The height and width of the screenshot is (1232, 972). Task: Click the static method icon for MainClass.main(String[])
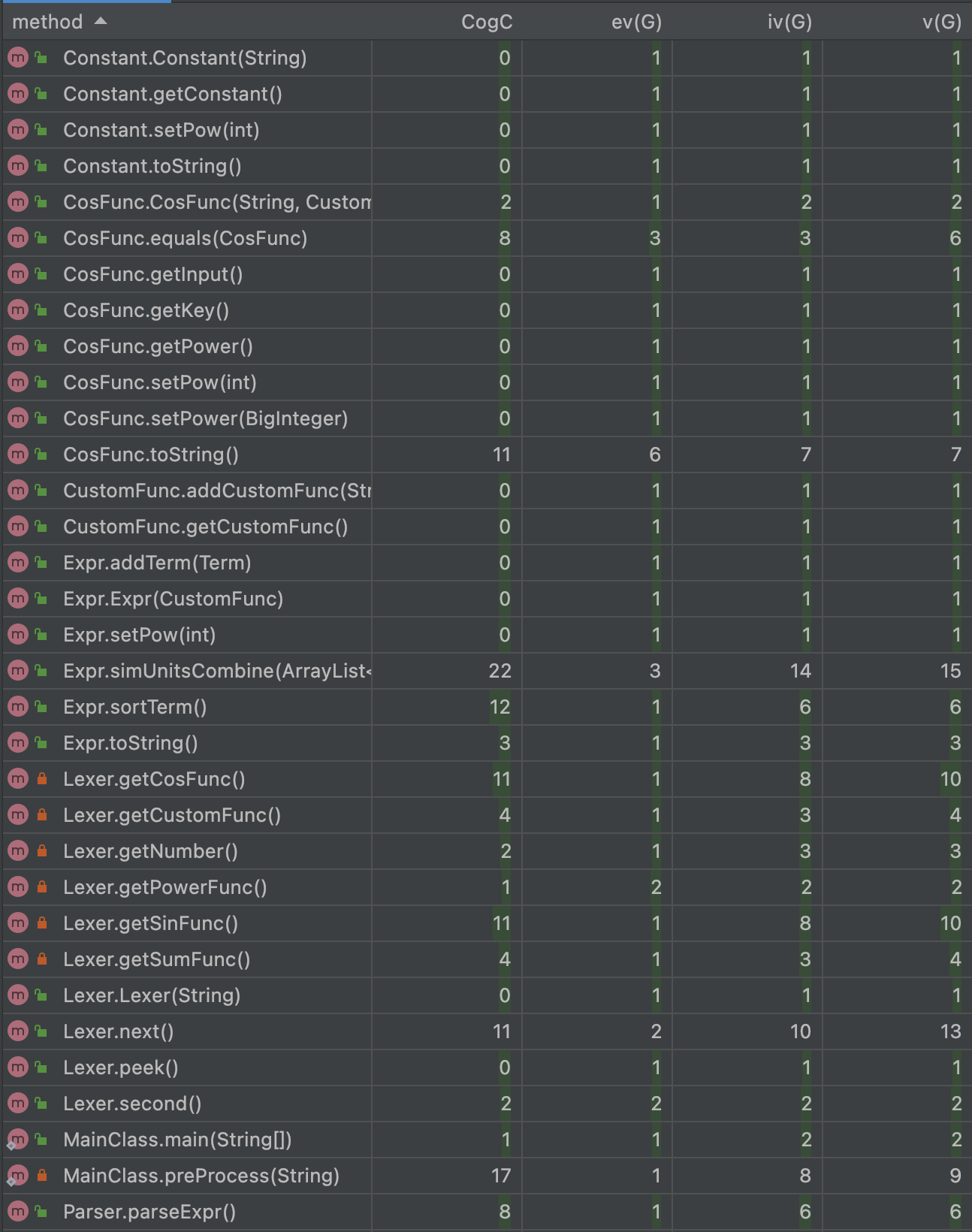coord(18,1140)
